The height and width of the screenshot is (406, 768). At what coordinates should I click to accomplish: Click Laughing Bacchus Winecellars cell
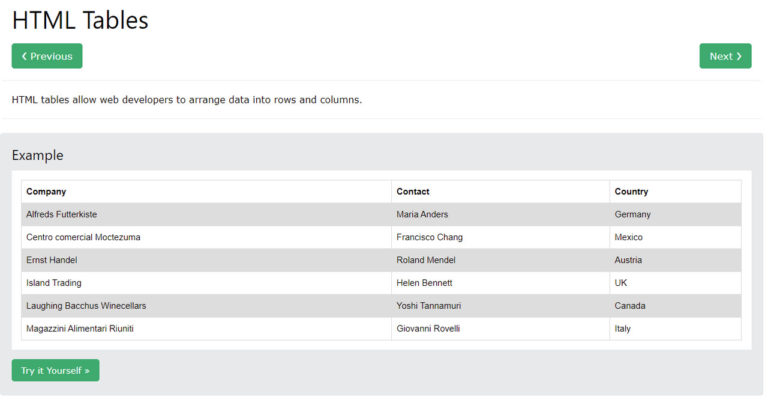86,306
